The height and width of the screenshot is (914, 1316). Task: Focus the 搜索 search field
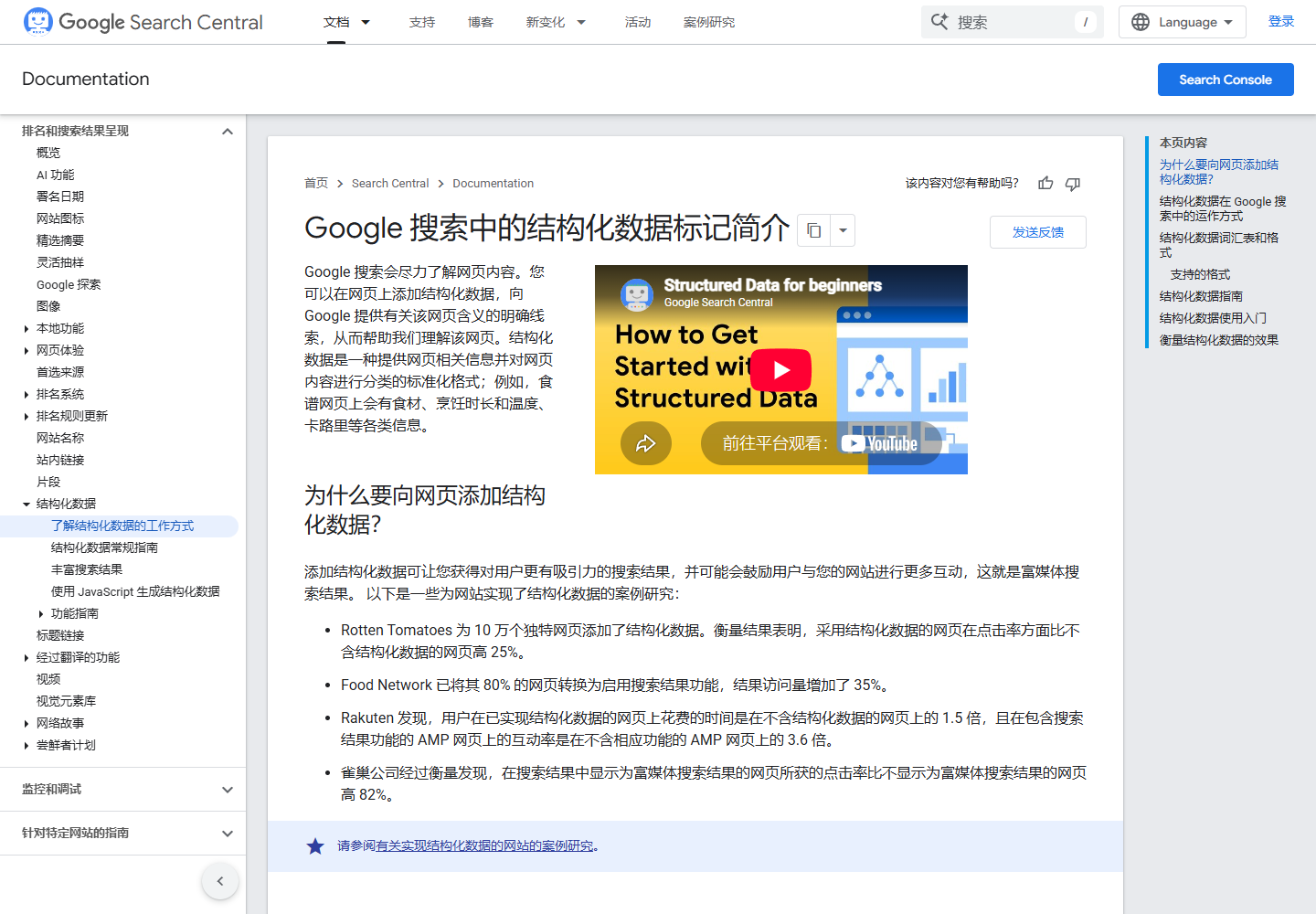[1013, 22]
